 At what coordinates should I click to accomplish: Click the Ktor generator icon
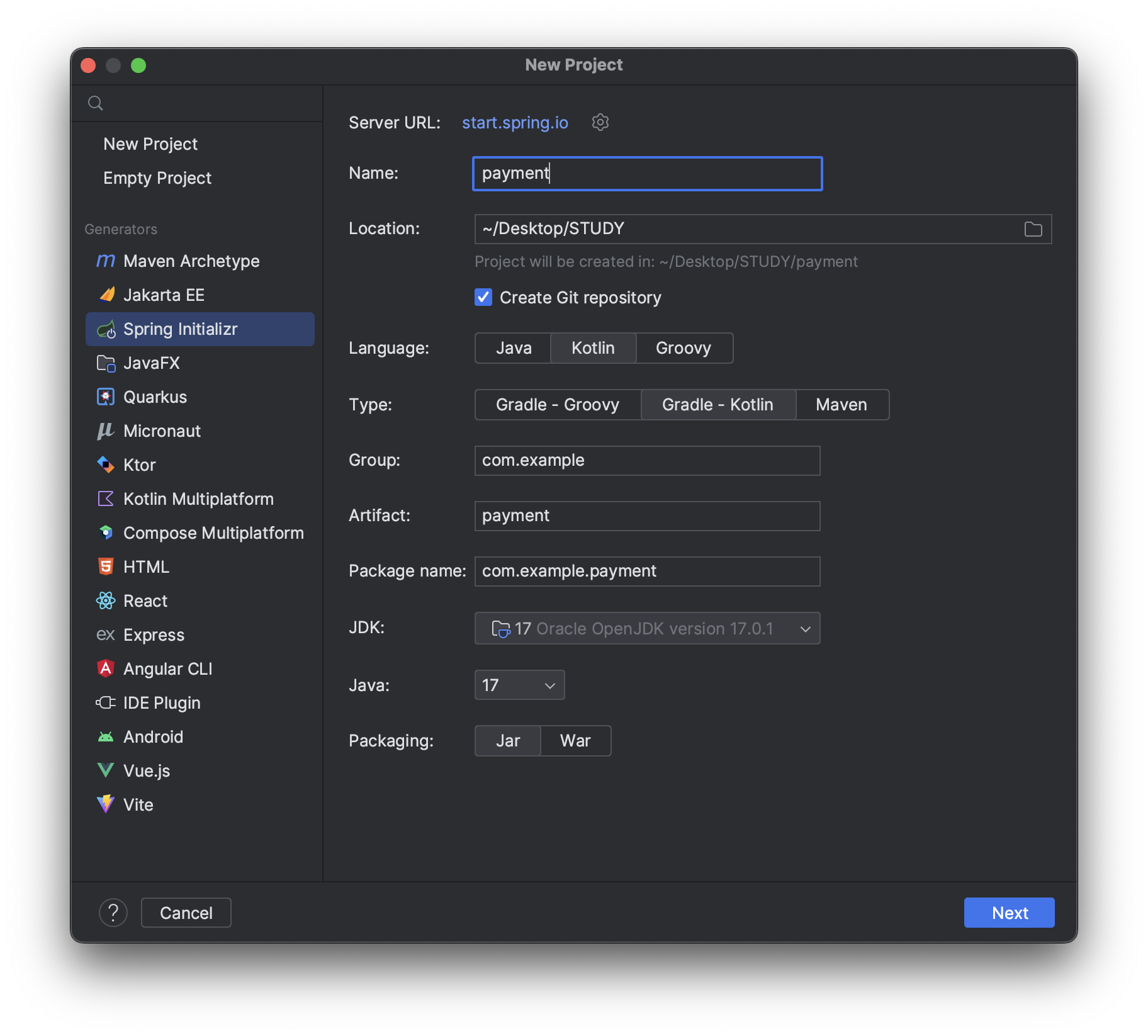106,465
